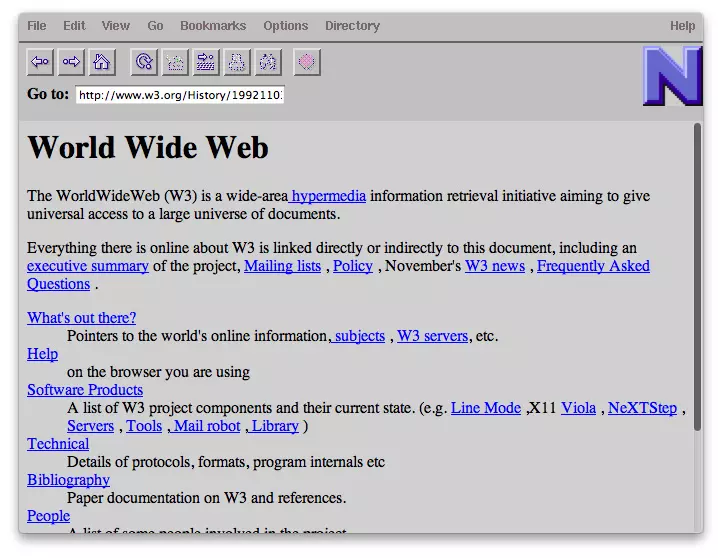Open the Help menu
This screenshot has height=558, width=718.
(682, 26)
